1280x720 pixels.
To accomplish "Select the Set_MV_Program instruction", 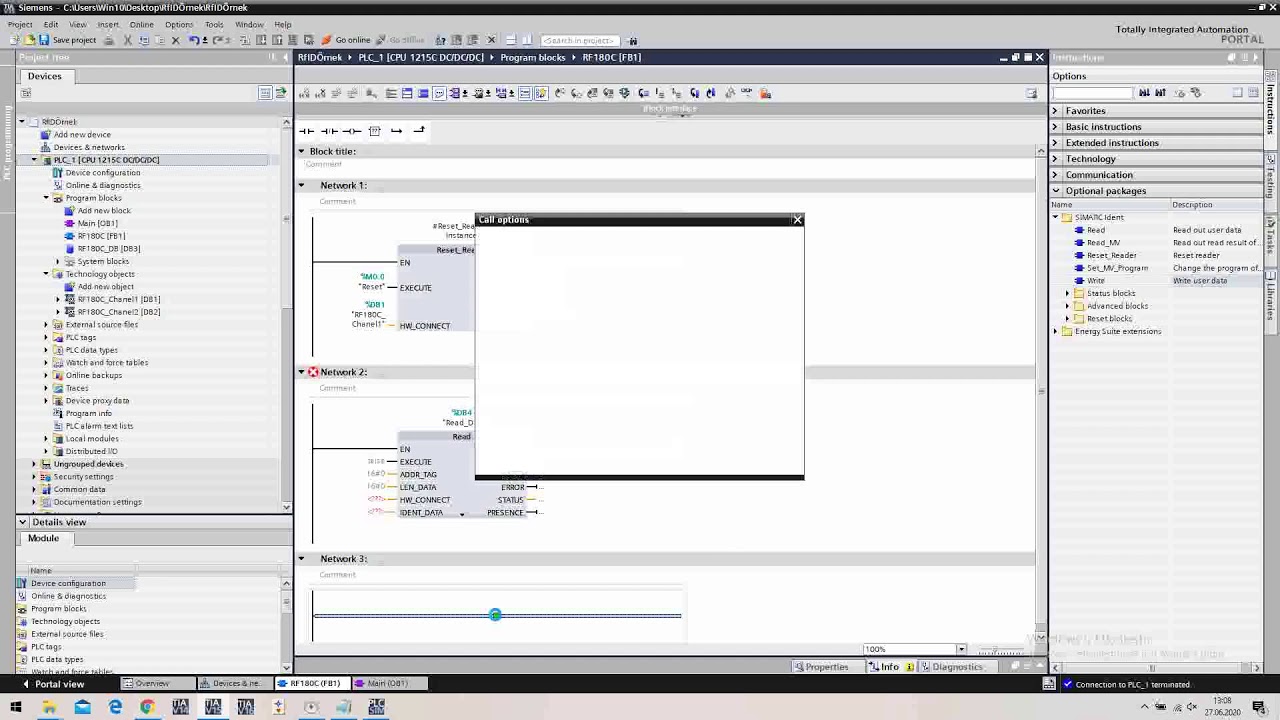I will pyautogui.click(x=1117, y=268).
